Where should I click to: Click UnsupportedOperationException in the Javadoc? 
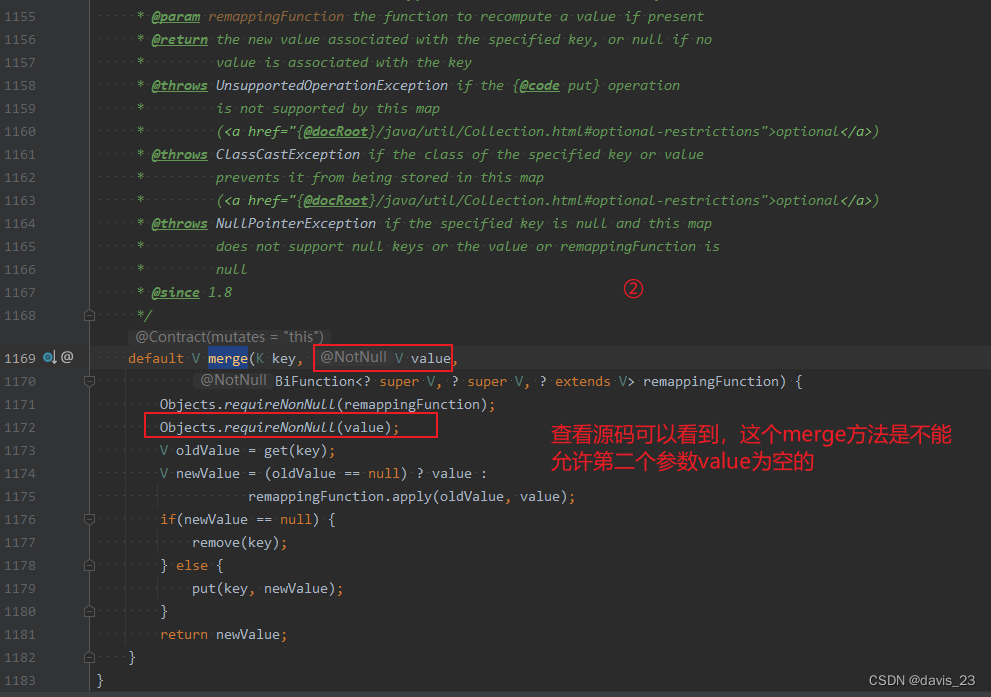[332, 86]
